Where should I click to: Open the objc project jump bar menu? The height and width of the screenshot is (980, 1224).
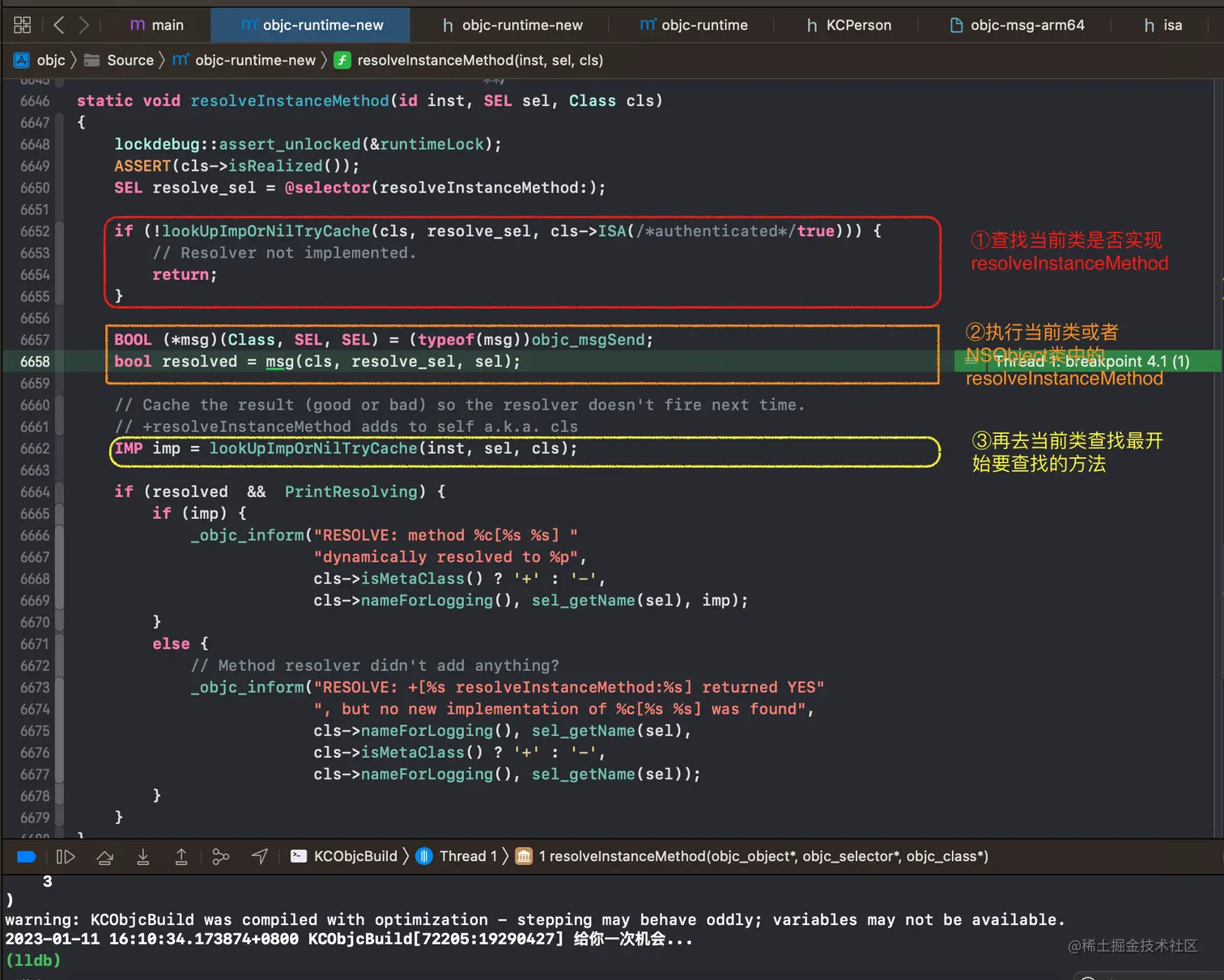point(40,61)
